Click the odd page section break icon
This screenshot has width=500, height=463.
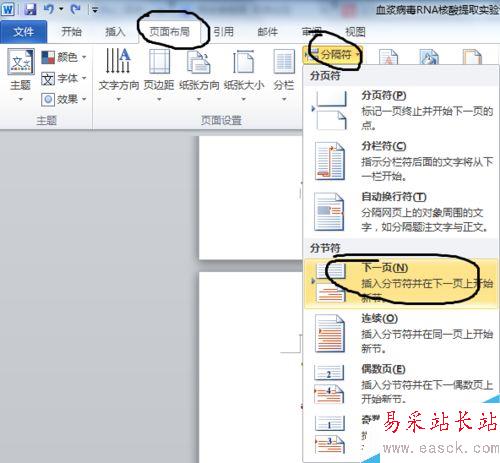click(330, 435)
